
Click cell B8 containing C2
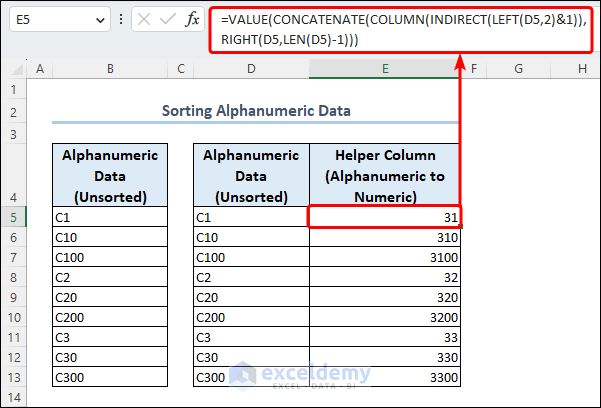click(x=110, y=277)
